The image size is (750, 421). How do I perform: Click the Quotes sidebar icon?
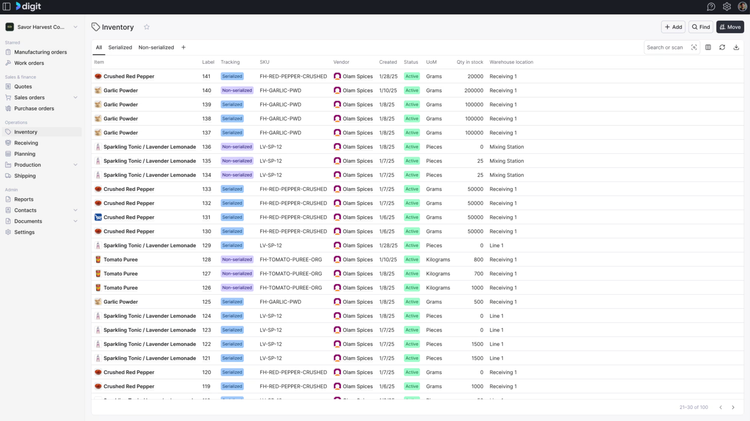click(x=8, y=87)
